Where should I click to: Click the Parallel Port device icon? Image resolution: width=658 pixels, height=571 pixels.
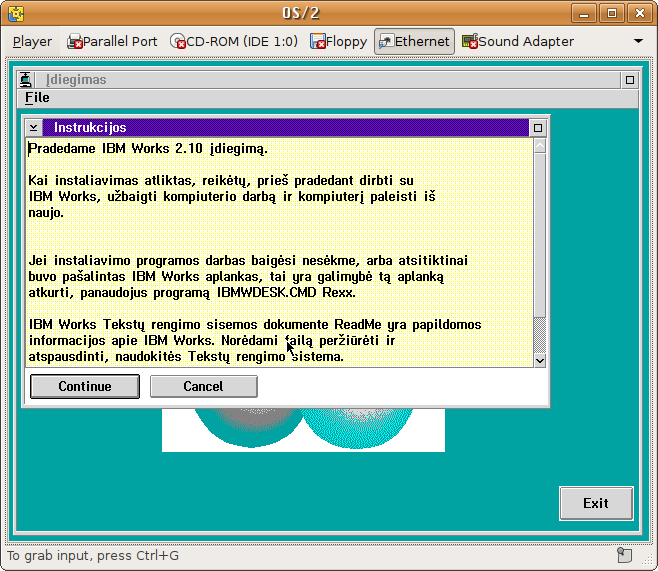click(x=75, y=42)
